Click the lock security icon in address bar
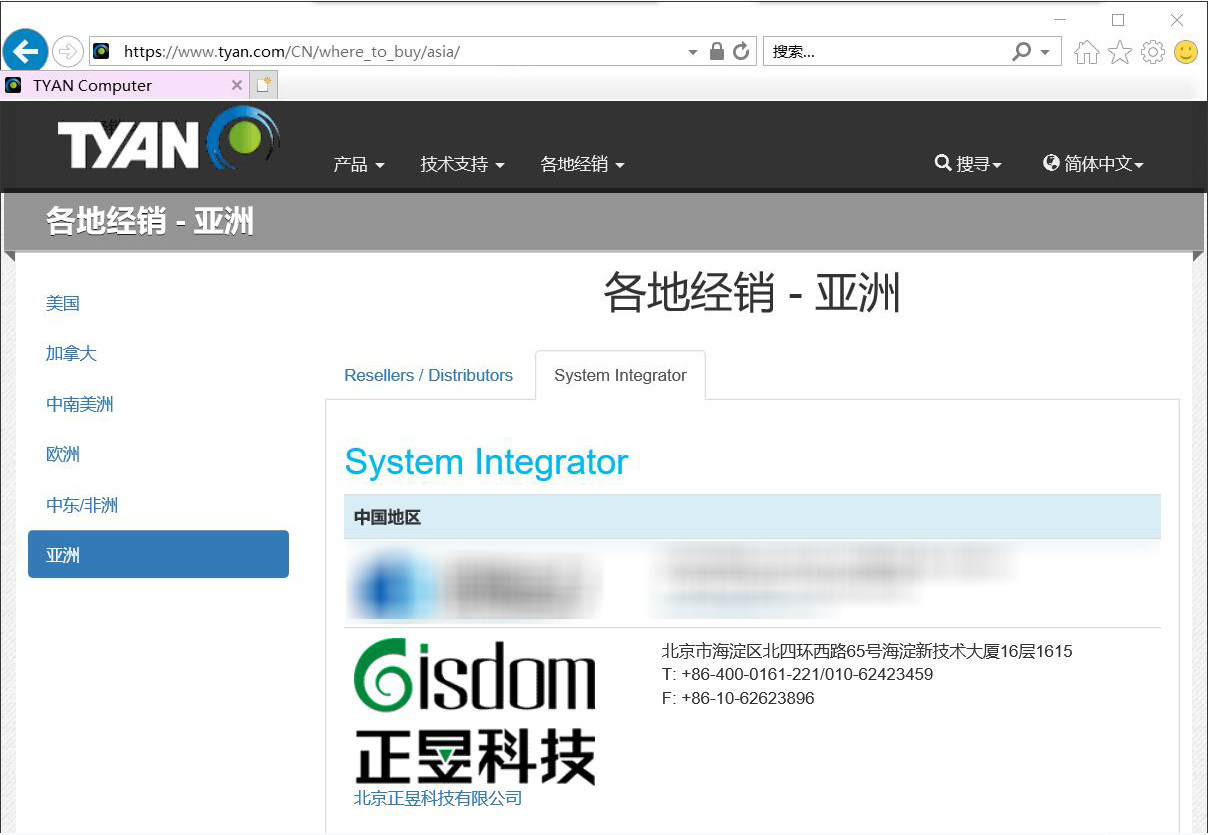Image resolution: width=1208 pixels, height=835 pixels. pyautogui.click(x=716, y=51)
